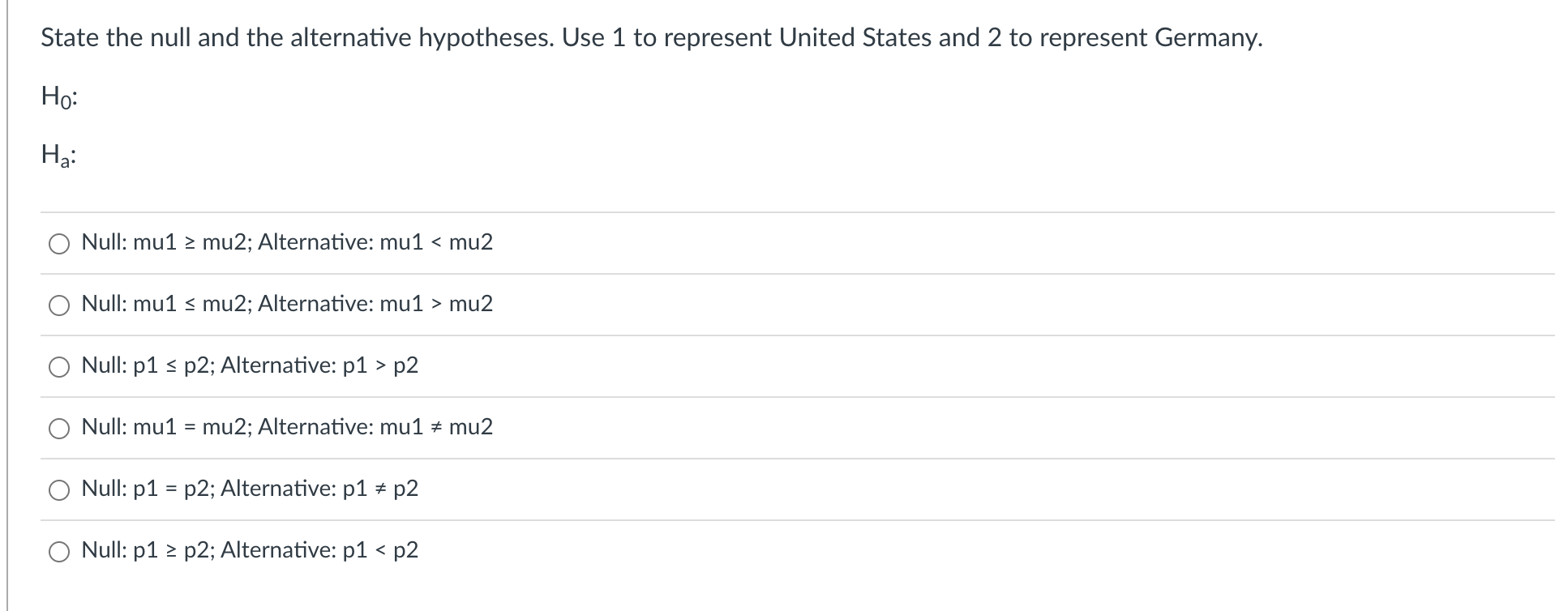Image resolution: width=1568 pixels, height=611 pixels.
Task: Click the H0: hypothesis label
Action: pos(59,97)
